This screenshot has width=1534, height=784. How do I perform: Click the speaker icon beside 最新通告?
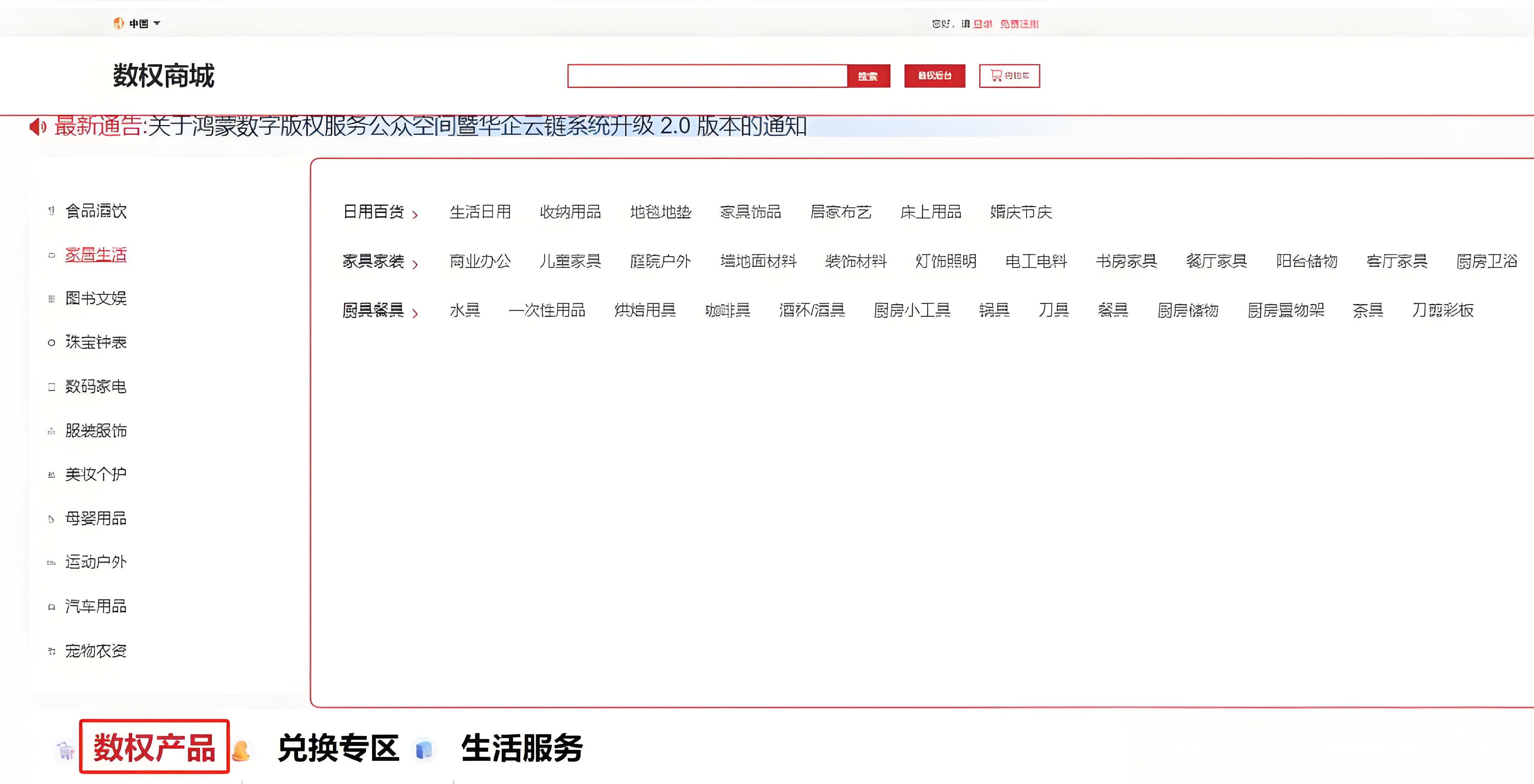point(38,126)
